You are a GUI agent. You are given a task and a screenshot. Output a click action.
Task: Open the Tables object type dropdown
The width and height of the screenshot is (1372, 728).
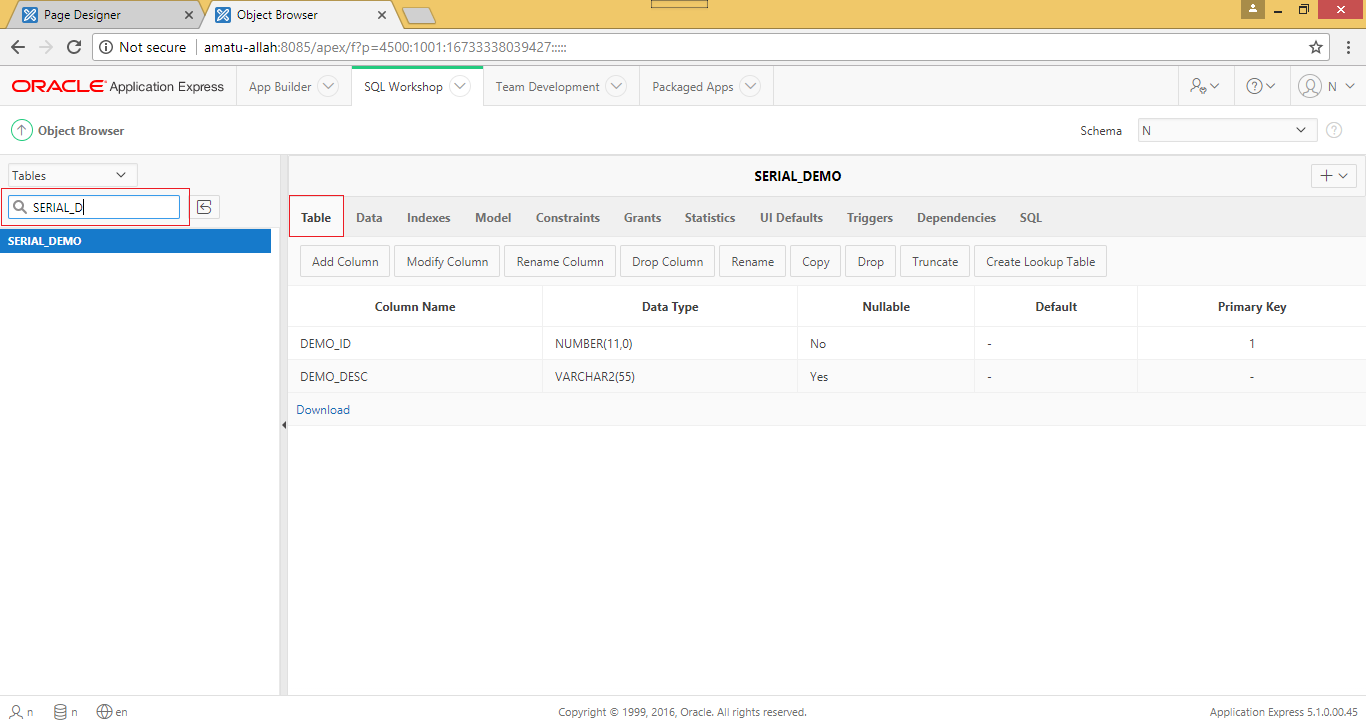point(71,174)
